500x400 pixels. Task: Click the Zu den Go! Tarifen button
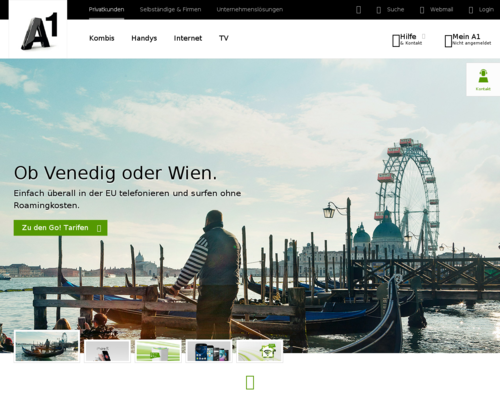coord(60,228)
